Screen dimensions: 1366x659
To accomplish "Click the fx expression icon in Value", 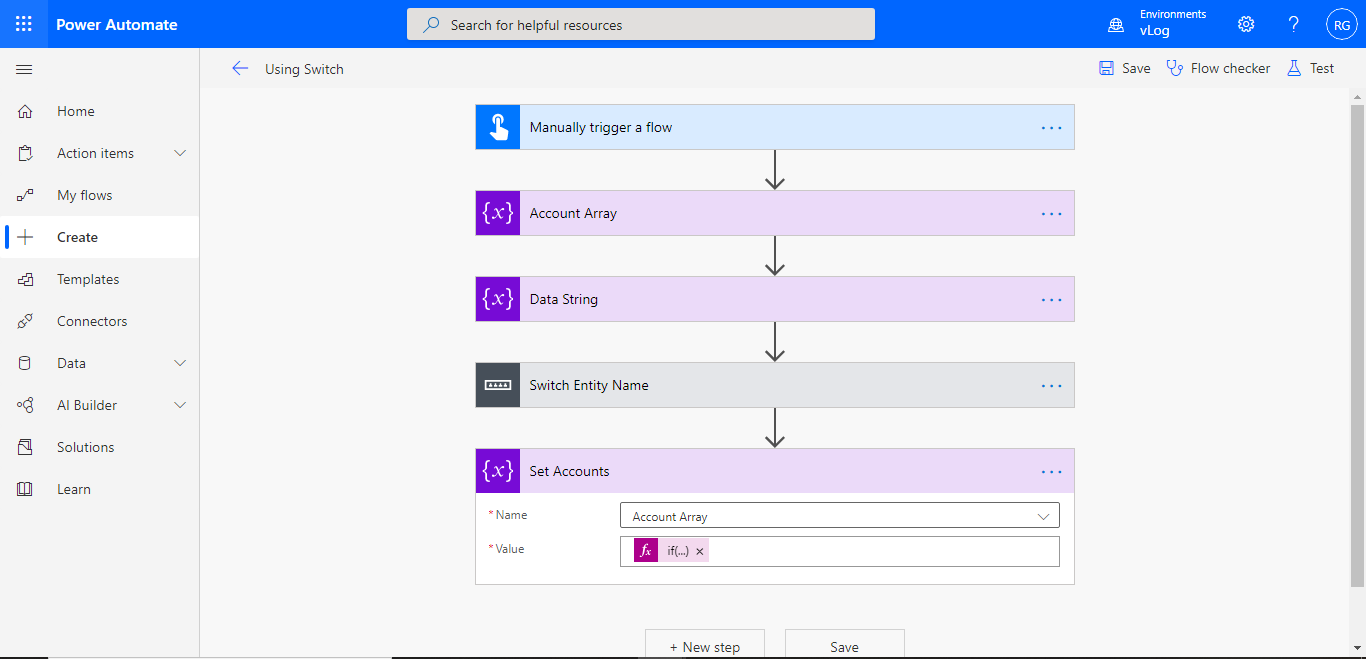I will [x=646, y=550].
